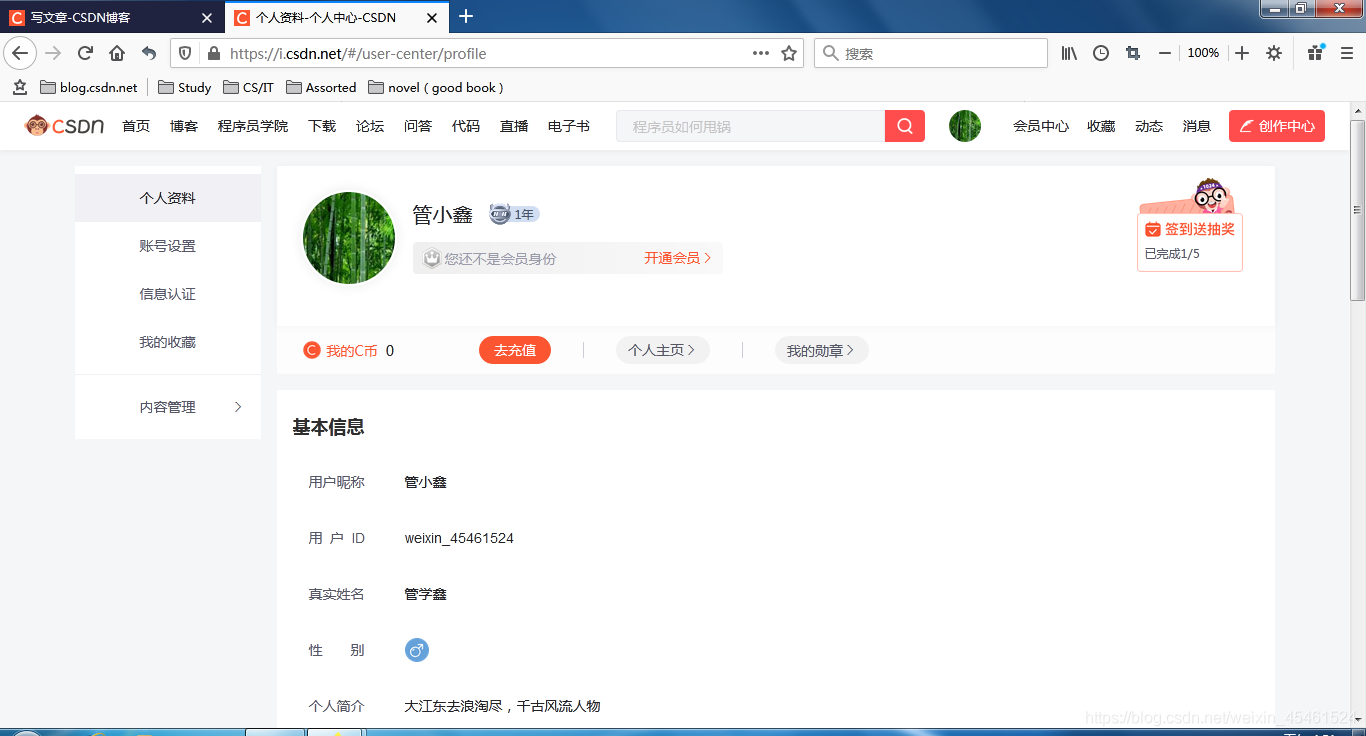Click the bookmarks toolbar star icon
Viewport: 1366px width, 736px height.
[20, 87]
